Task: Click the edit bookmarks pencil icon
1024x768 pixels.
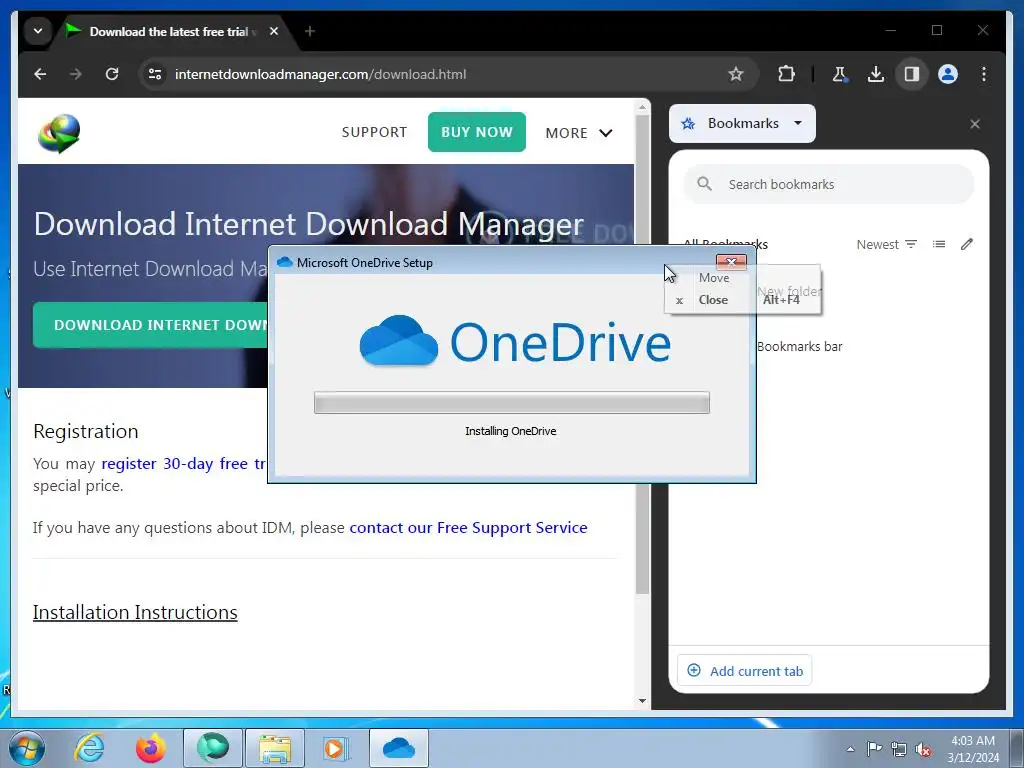Action: coord(967,244)
